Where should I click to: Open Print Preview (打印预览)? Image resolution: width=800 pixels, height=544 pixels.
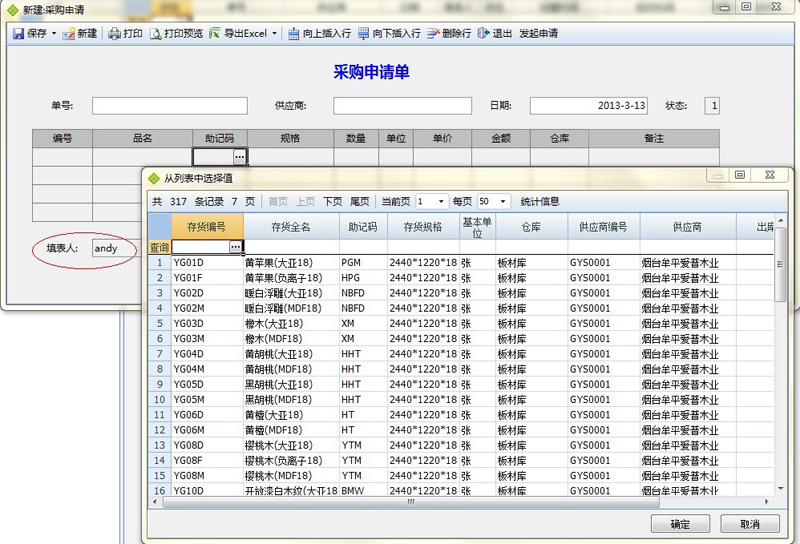[x=177, y=34]
